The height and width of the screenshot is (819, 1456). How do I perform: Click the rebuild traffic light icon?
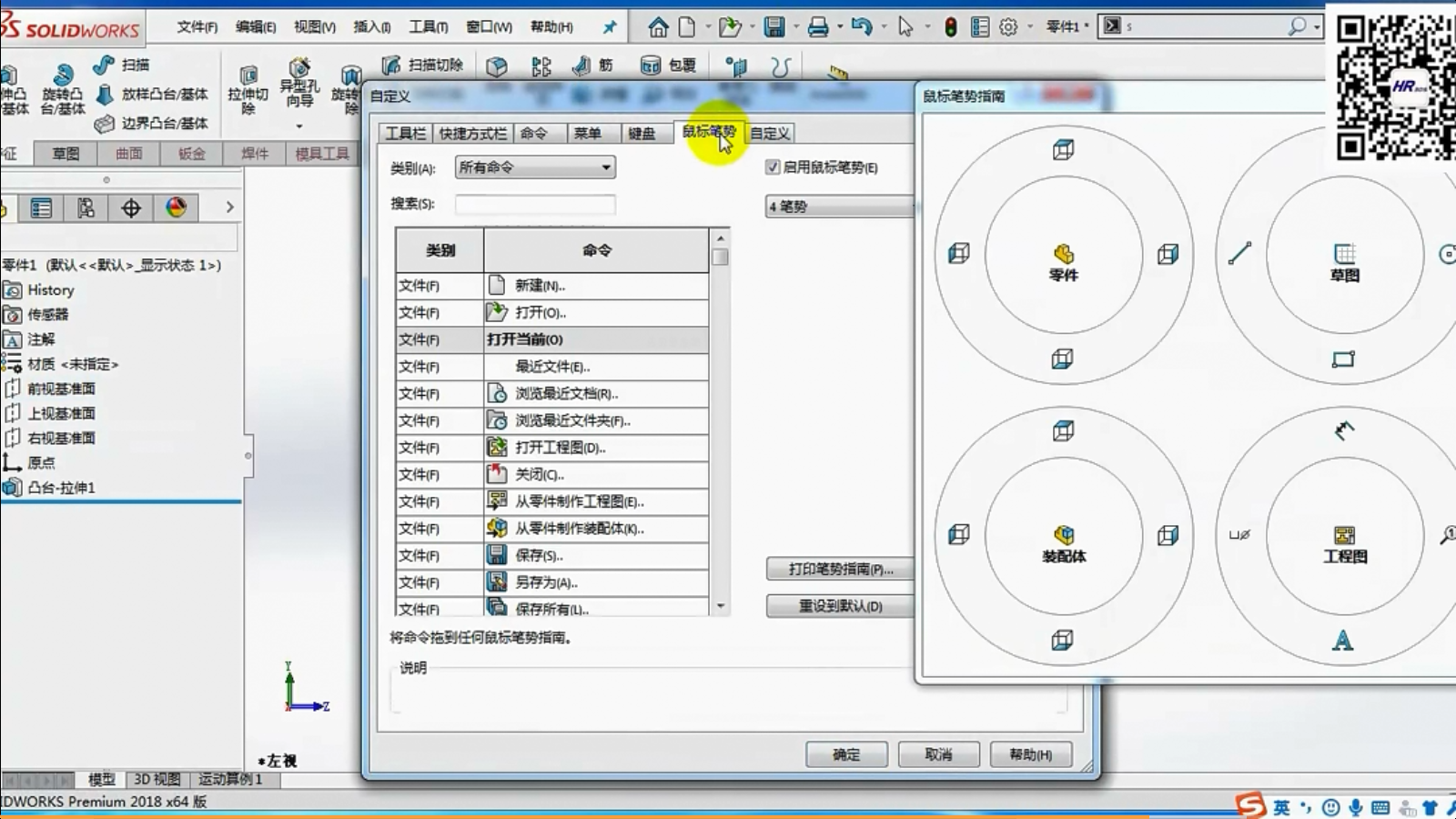[950, 27]
